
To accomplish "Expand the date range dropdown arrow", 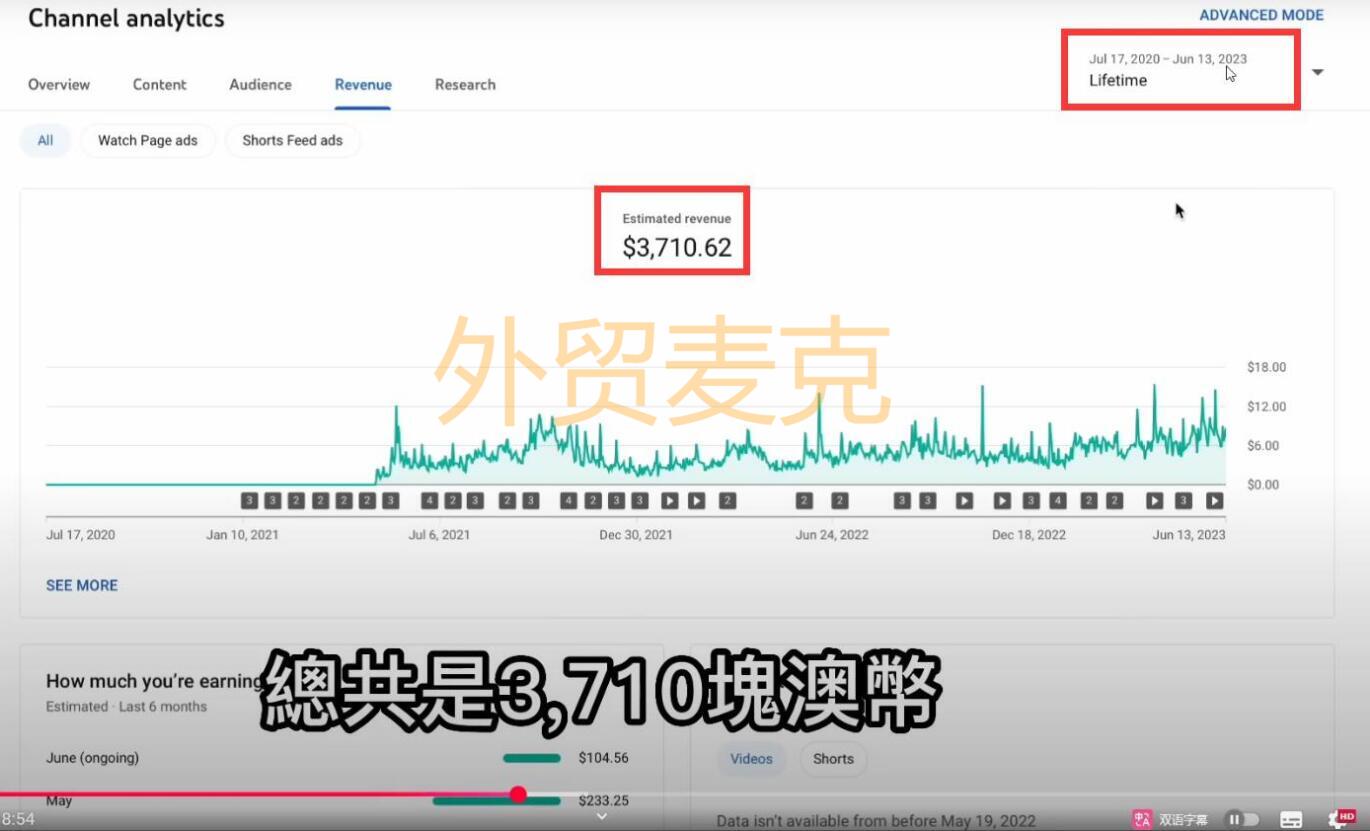I will pos(1317,72).
